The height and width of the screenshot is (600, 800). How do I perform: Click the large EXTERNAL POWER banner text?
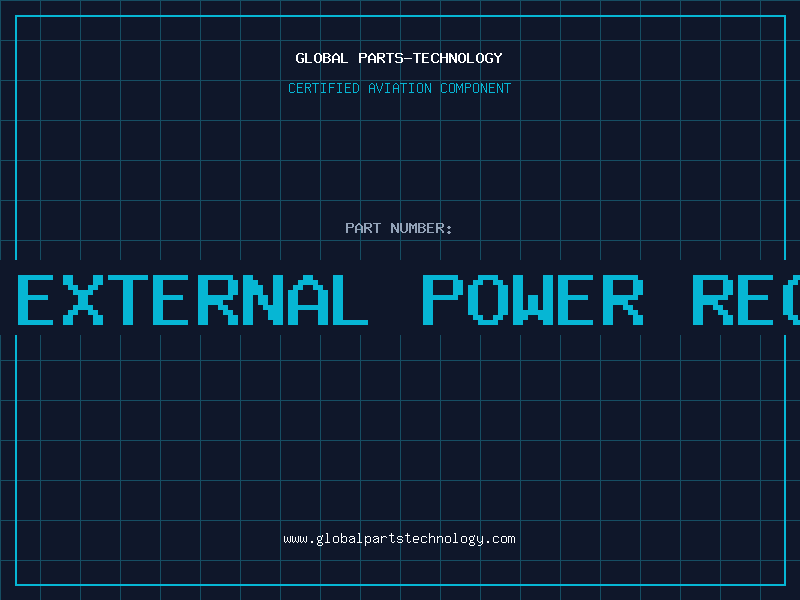pyautogui.click(x=408, y=300)
